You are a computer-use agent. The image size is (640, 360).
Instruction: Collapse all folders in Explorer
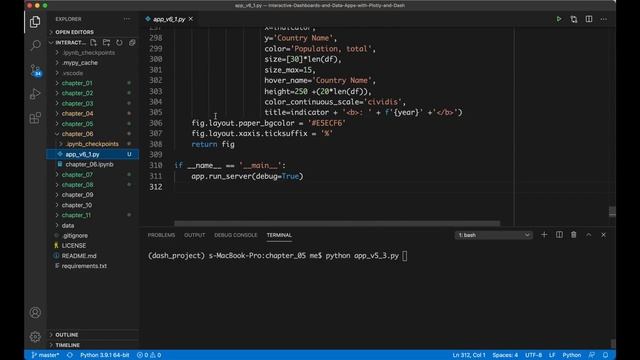click(x=132, y=42)
